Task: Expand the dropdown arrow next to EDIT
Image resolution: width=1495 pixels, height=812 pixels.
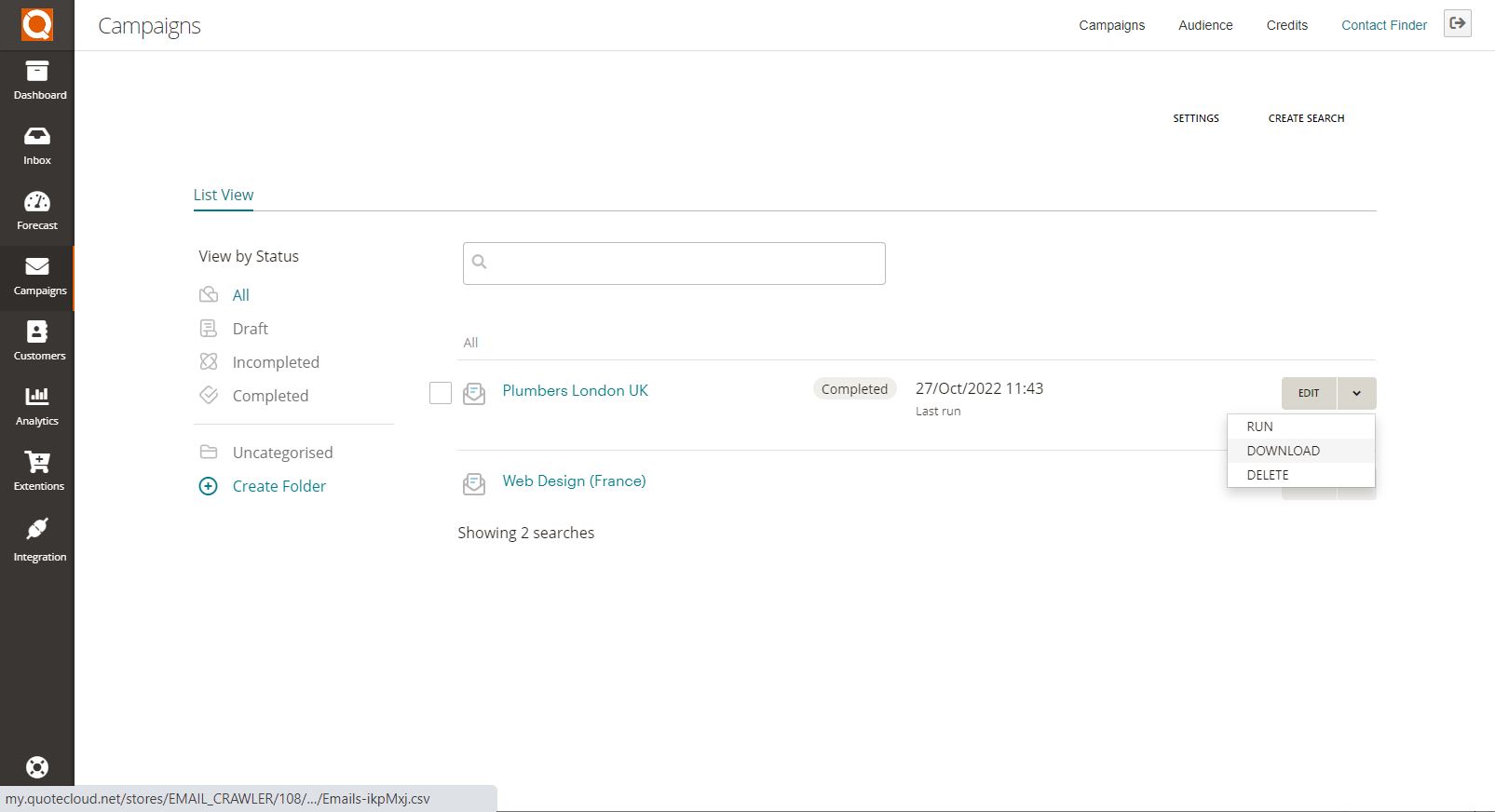Action: pos(1357,393)
